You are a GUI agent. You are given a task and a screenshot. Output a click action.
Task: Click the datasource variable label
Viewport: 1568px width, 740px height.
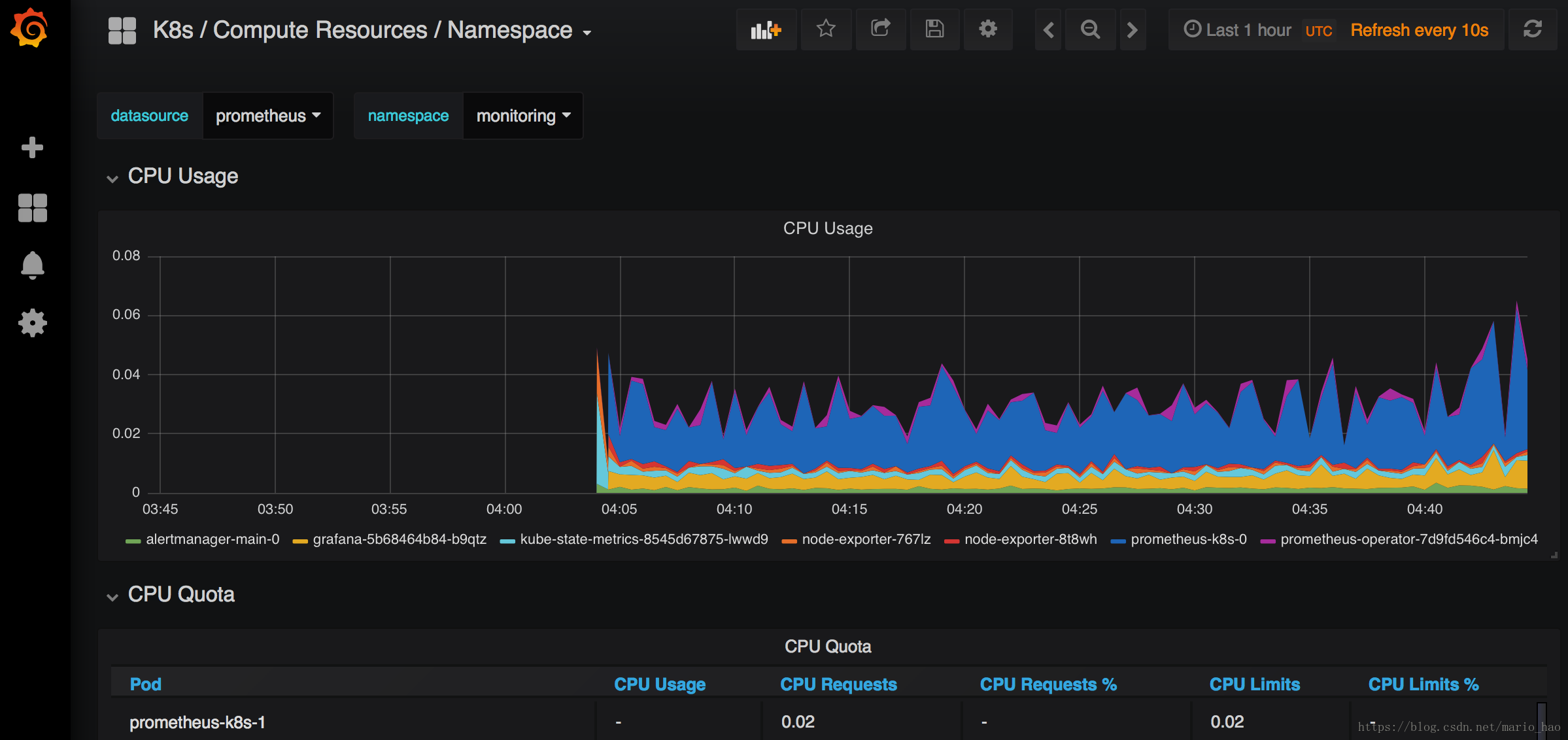150,116
